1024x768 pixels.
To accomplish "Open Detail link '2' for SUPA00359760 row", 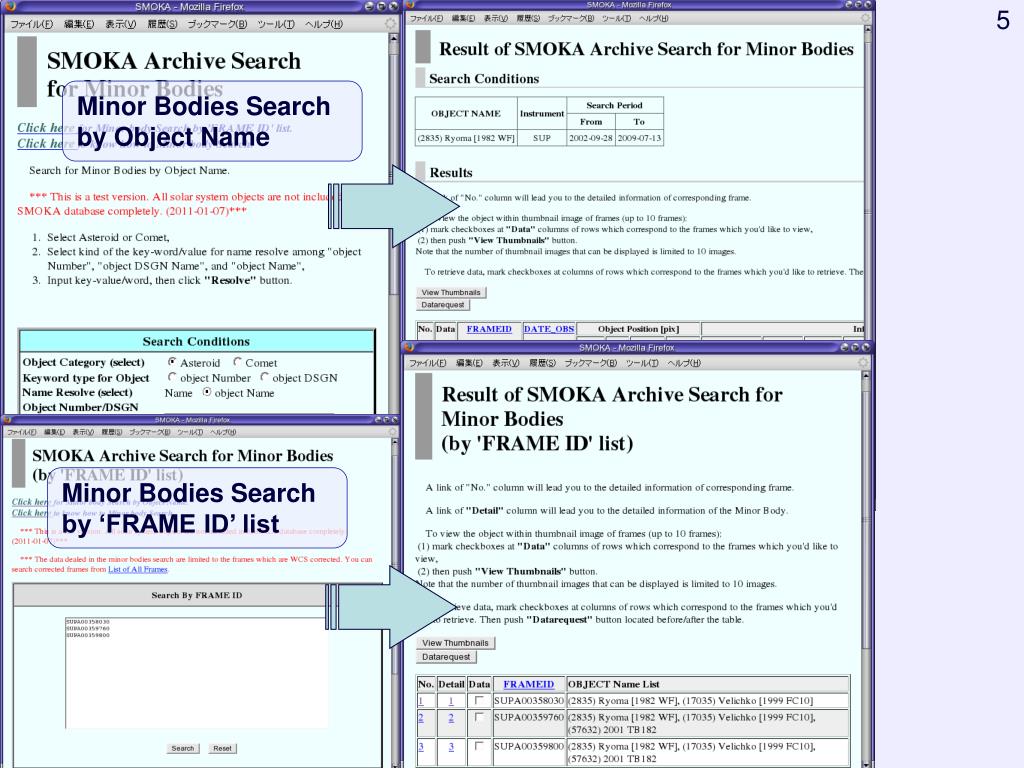I will coord(451,718).
